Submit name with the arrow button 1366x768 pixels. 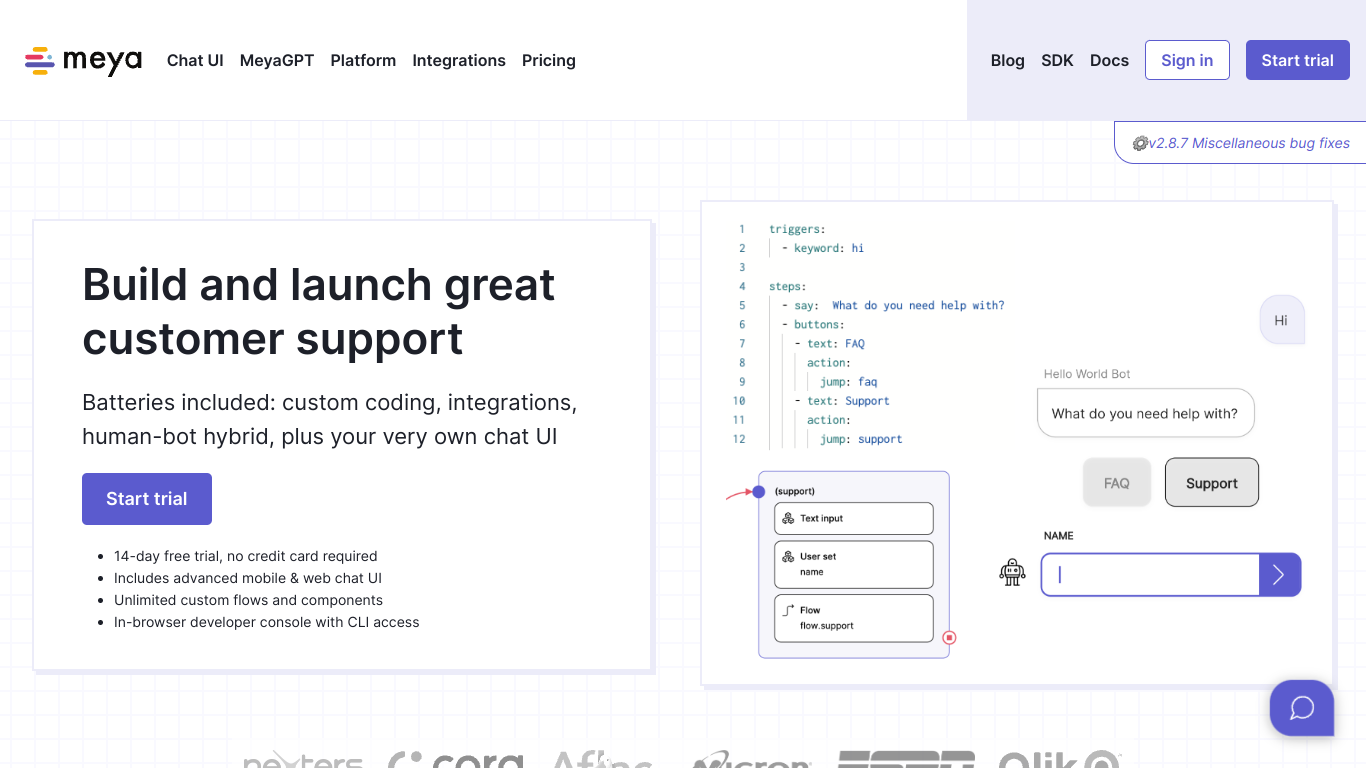point(1279,574)
